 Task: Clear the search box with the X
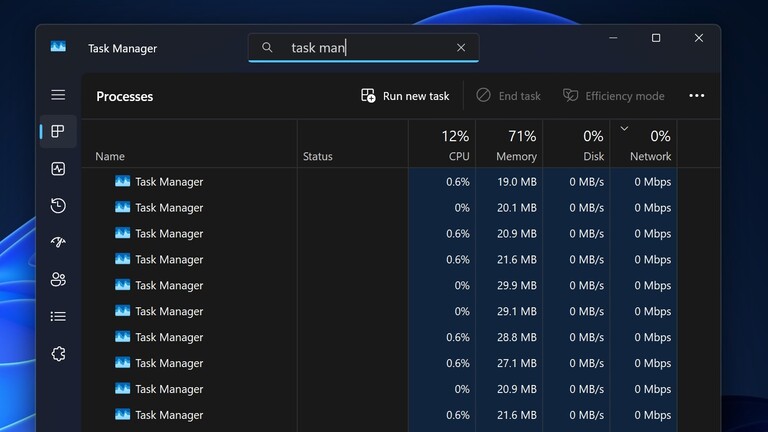pos(461,48)
